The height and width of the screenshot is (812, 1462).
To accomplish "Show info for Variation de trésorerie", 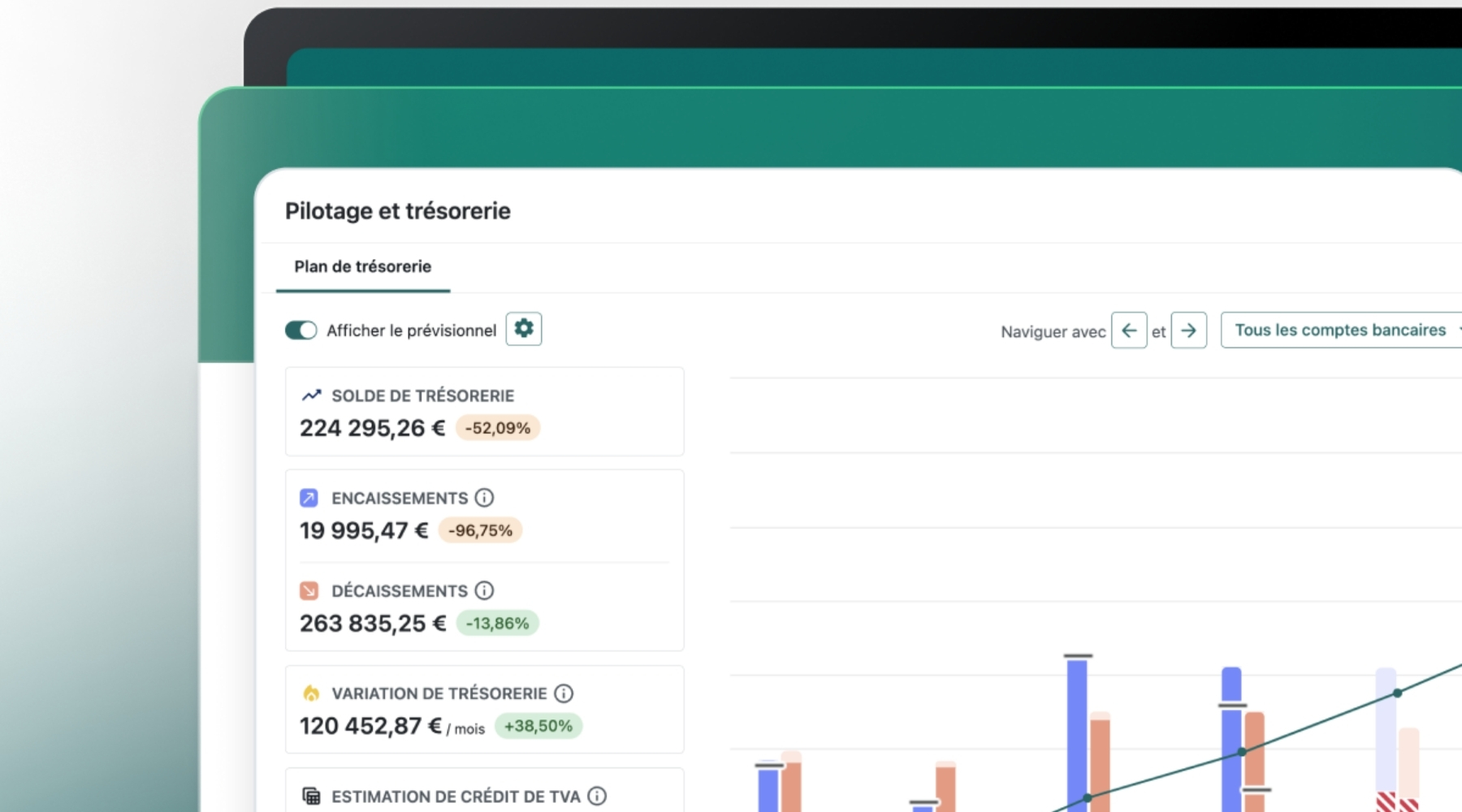I will (x=564, y=693).
